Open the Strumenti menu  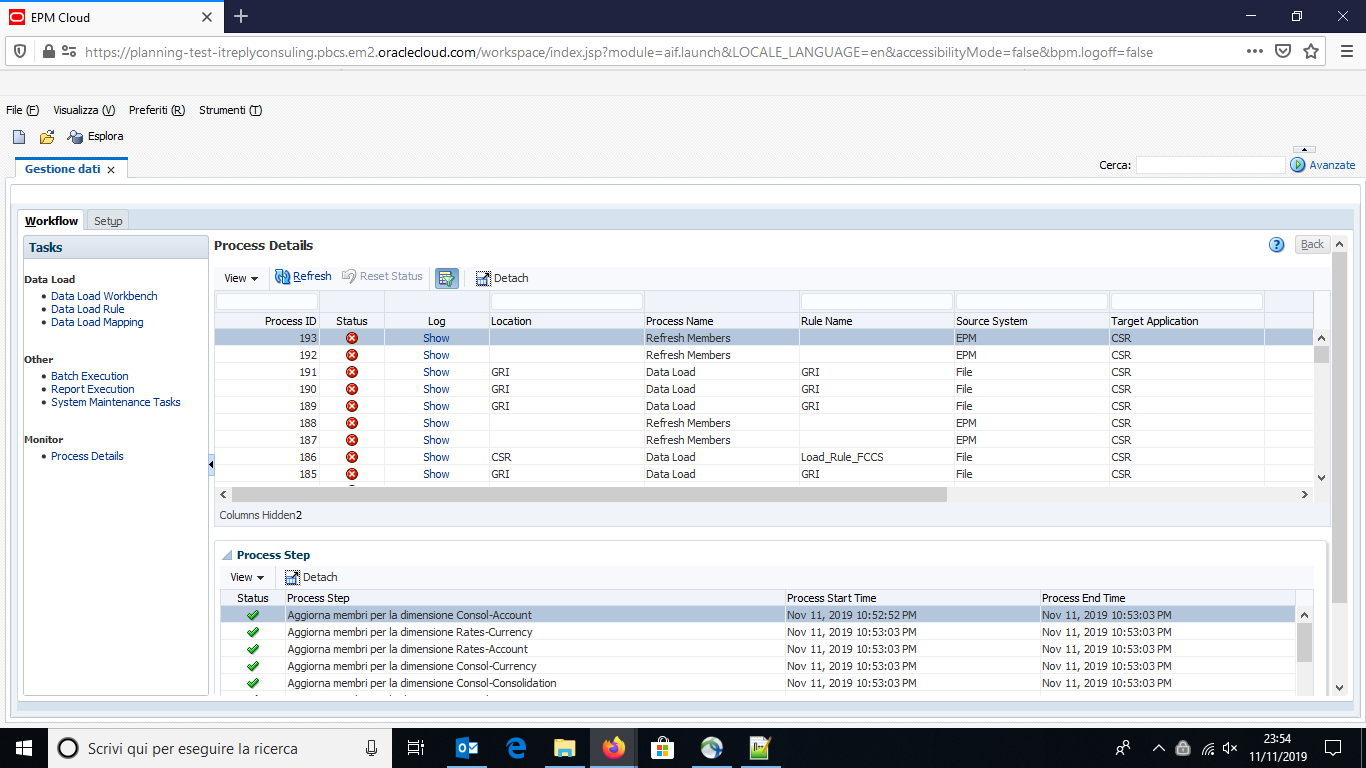point(230,110)
